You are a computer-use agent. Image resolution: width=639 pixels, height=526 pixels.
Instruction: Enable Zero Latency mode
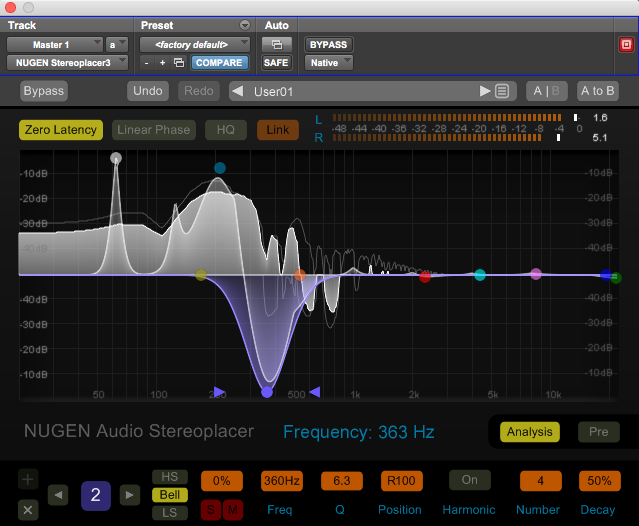point(61,130)
